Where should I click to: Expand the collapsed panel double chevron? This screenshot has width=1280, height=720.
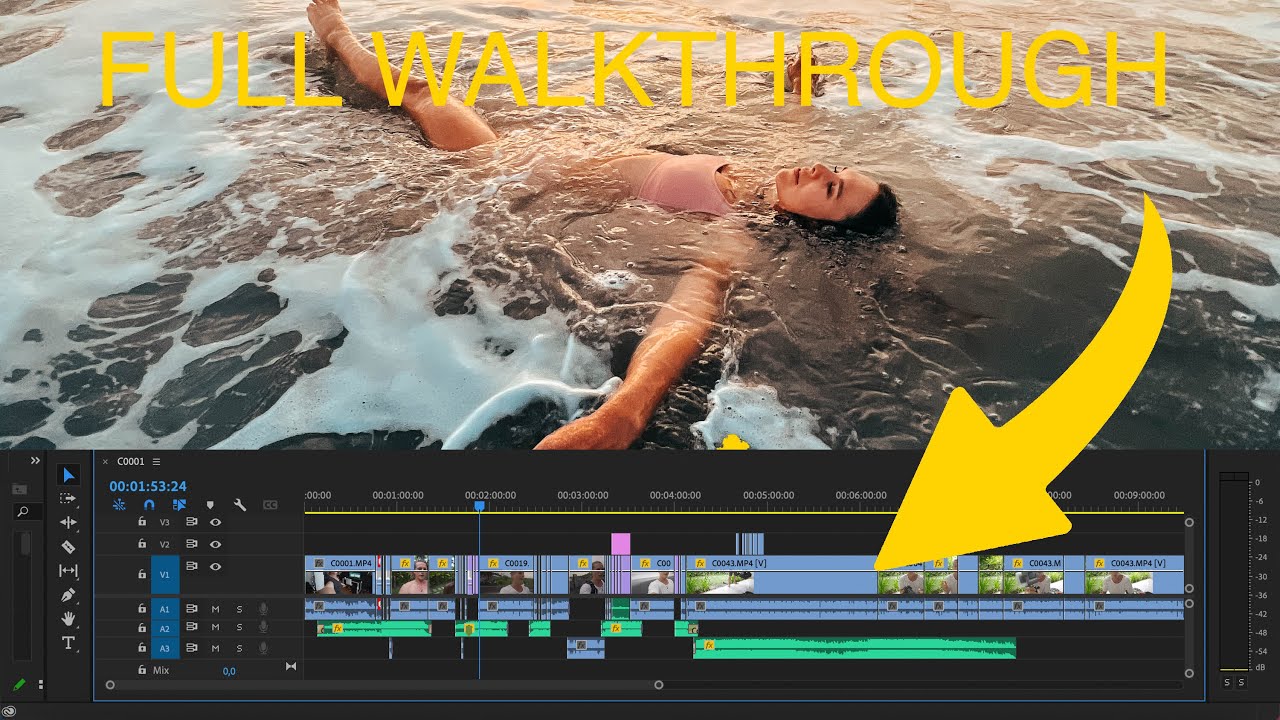click(x=35, y=460)
